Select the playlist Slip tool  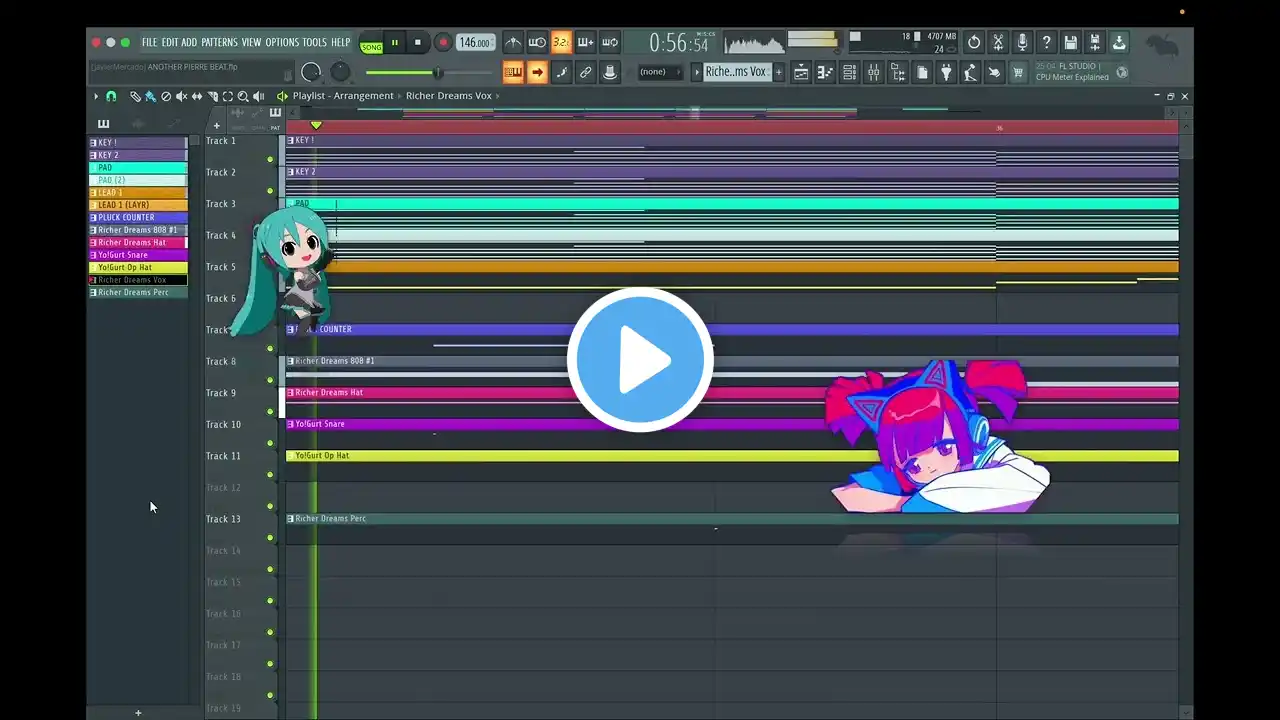(x=197, y=96)
